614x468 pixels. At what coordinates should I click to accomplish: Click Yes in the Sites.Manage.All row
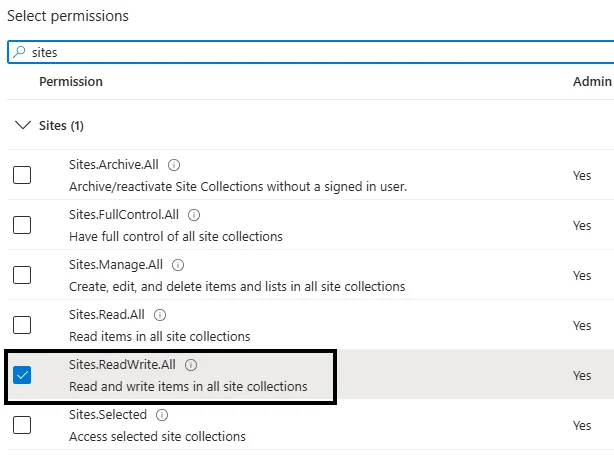[582, 275]
